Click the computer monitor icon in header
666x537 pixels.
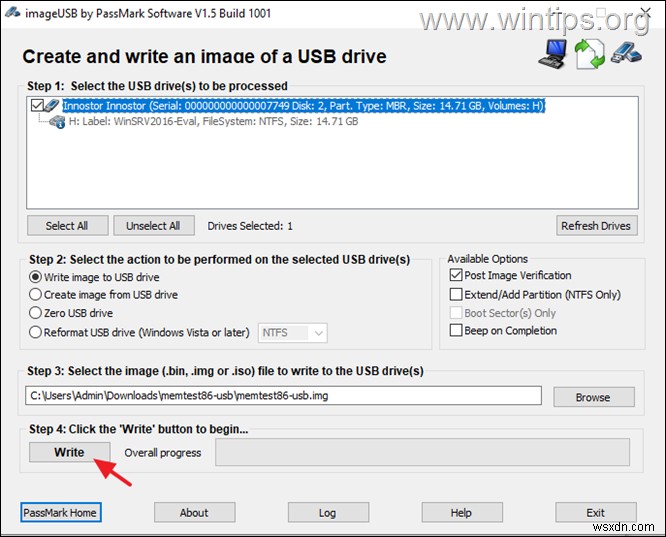coord(553,54)
